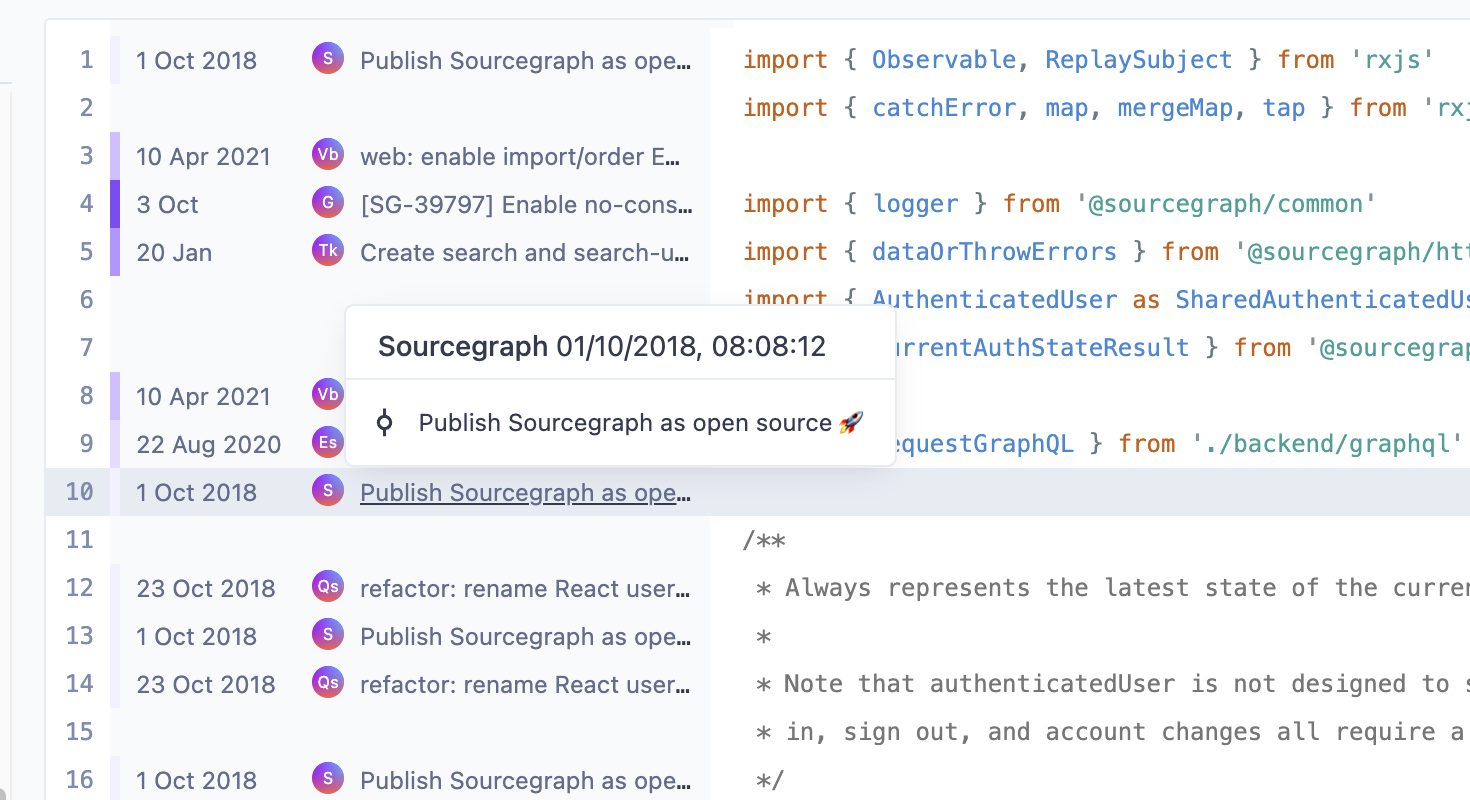Click 'logger' identifier on line 4

click(x=915, y=204)
